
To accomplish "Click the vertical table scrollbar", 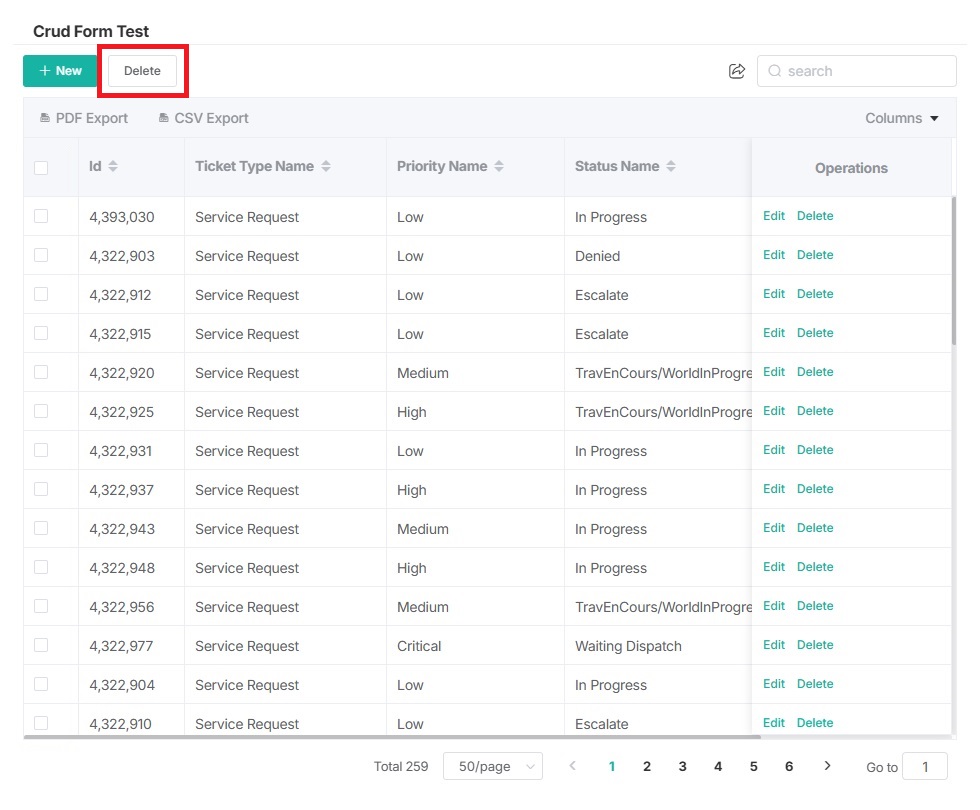I will [x=954, y=270].
